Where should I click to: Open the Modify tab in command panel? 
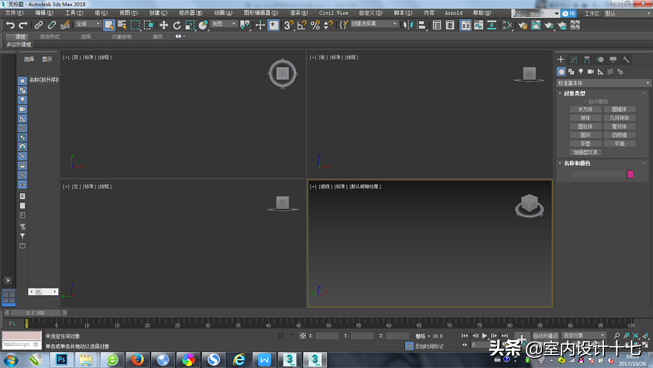[574, 60]
